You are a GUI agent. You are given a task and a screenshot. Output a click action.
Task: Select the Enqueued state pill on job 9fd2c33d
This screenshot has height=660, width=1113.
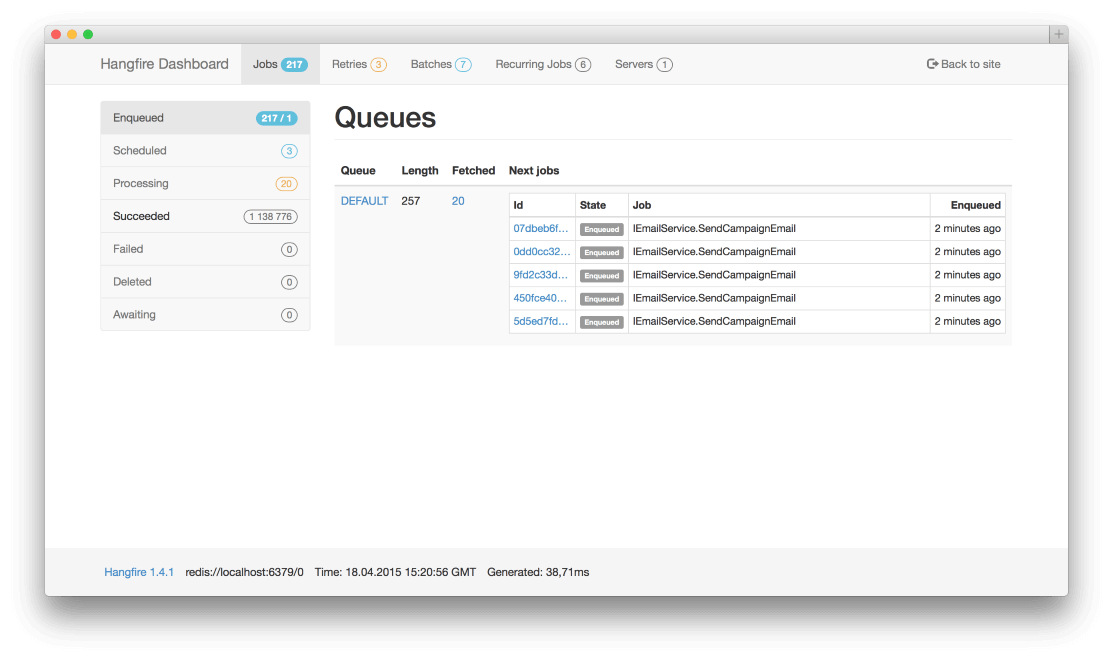coord(601,275)
